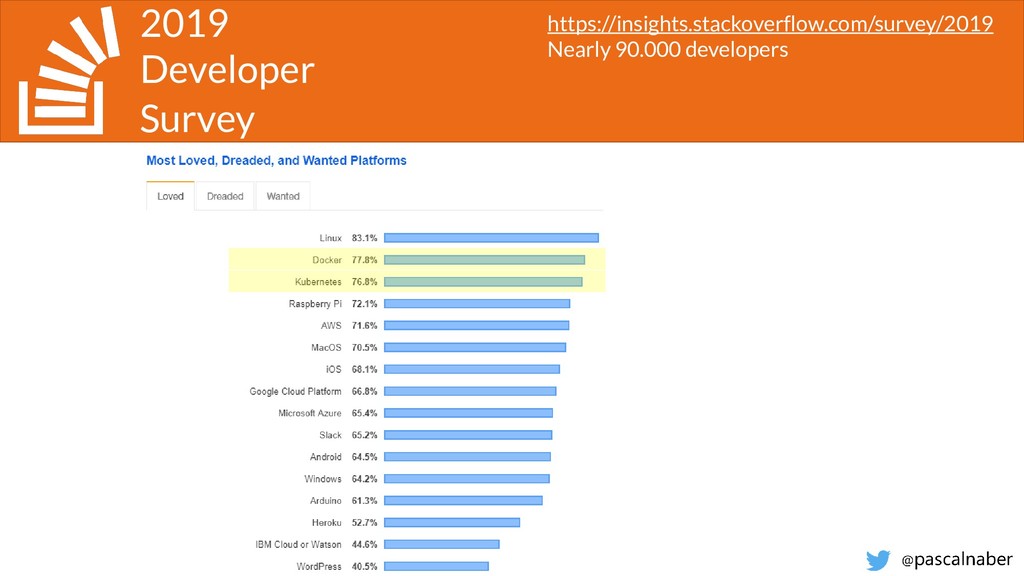Click the Raspberry Pi bar
Image resolution: width=1024 pixels, height=576 pixels.
477,304
